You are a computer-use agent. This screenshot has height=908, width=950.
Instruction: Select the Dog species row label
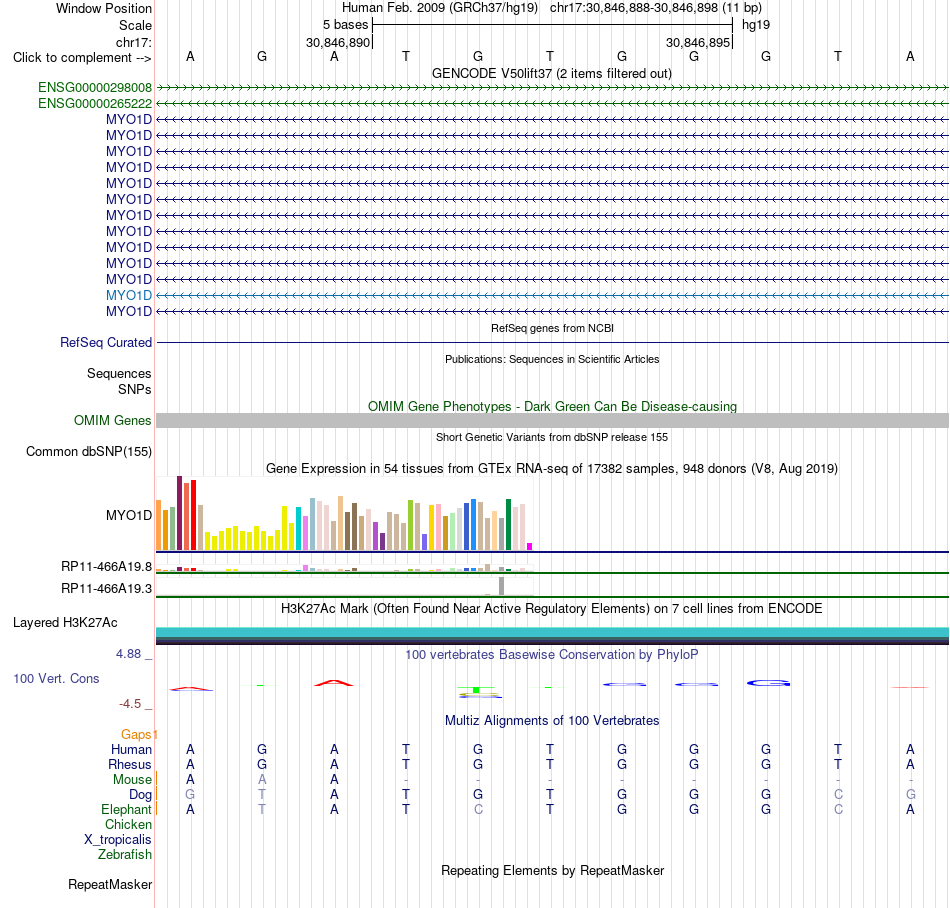[x=140, y=795]
